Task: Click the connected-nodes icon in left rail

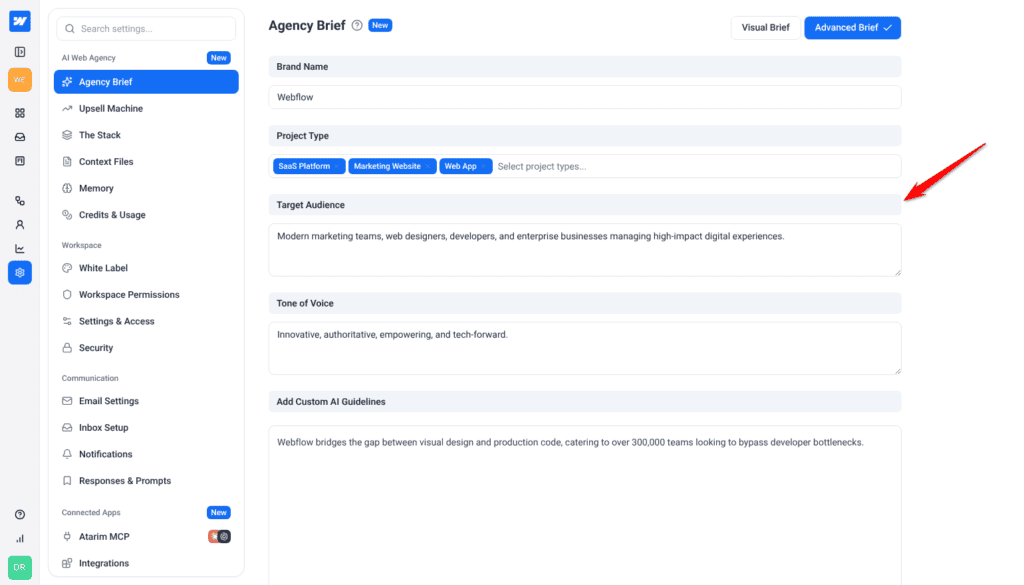Action: click(x=20, y=200)
